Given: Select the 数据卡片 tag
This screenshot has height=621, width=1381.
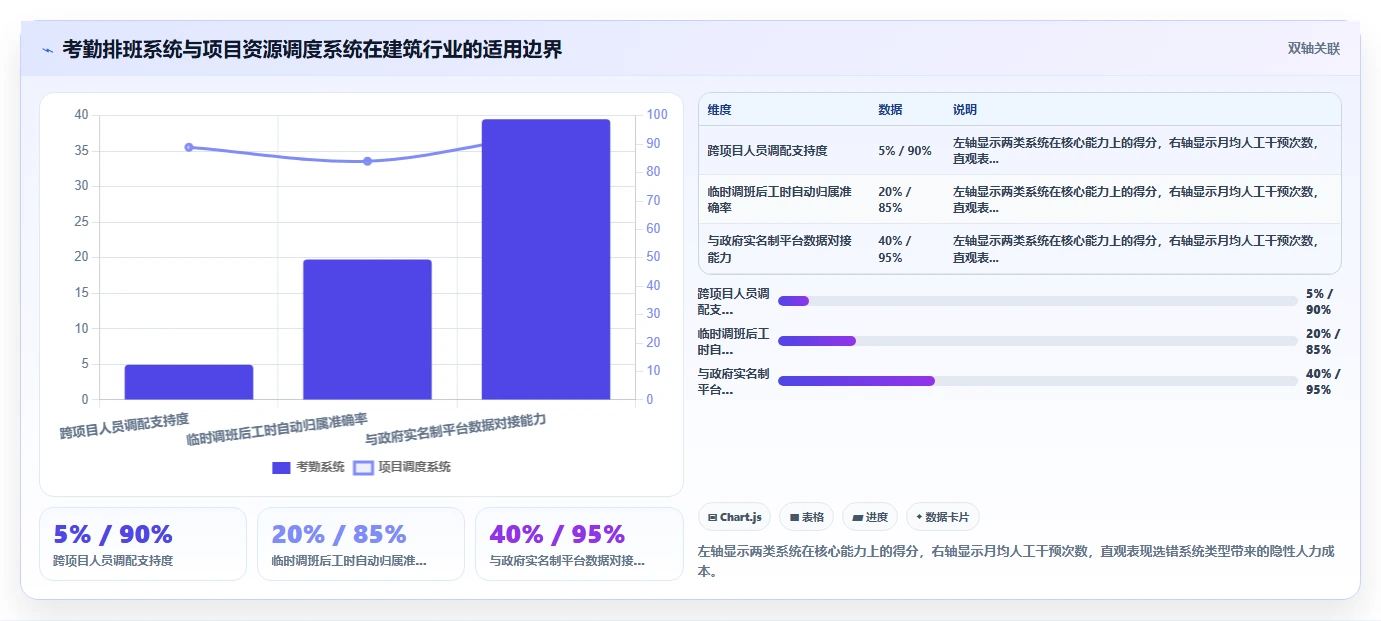Looking at the screenshot, I should [942, 517].
